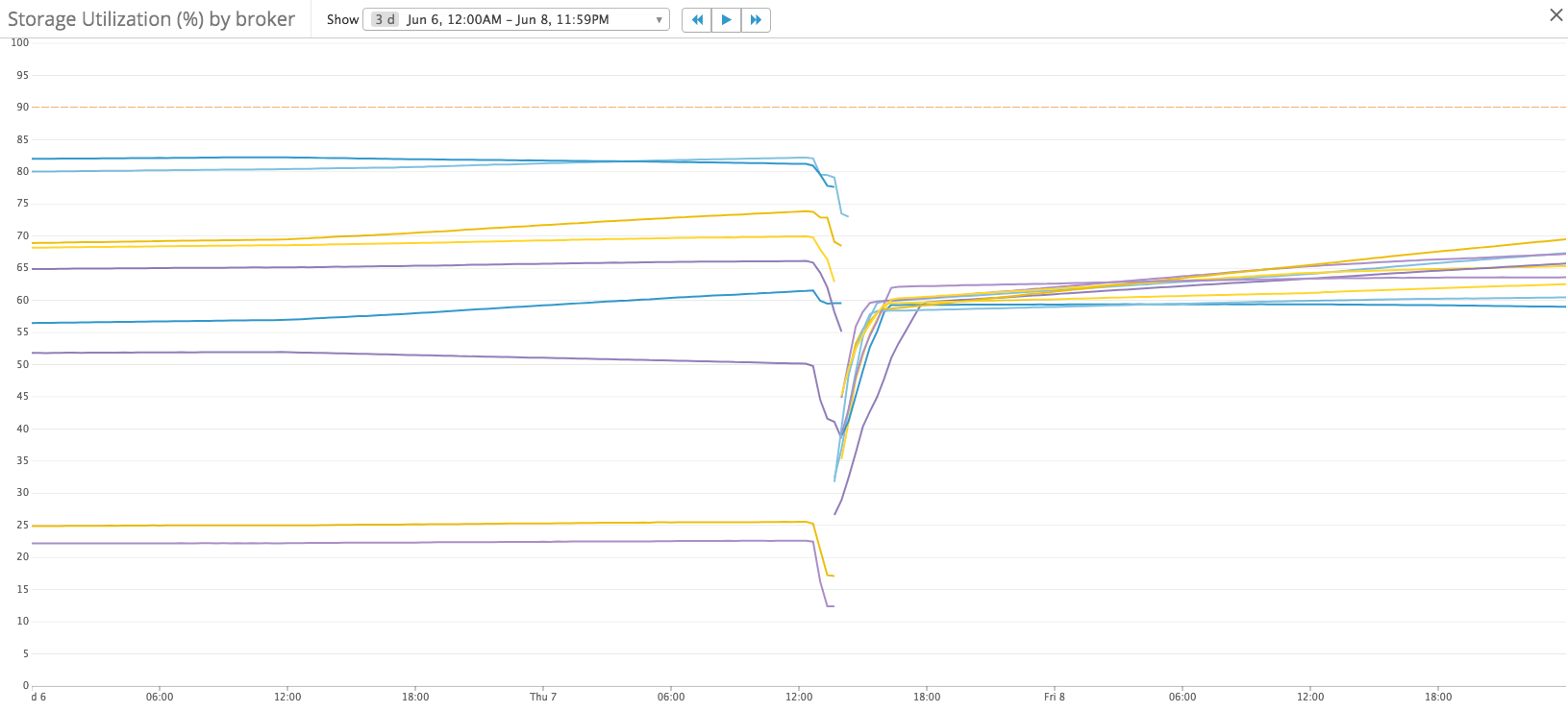Viewport: 1568px width, 712px height.
Task: Click the Storage Utilization (%) by broker title
Action: [151, 19]
